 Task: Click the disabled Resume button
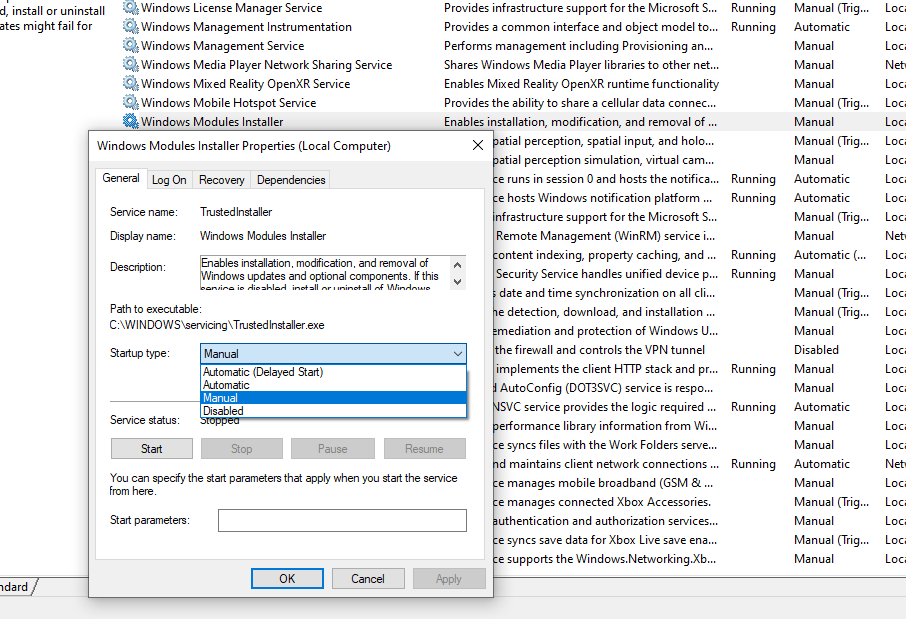click(424, 449)
